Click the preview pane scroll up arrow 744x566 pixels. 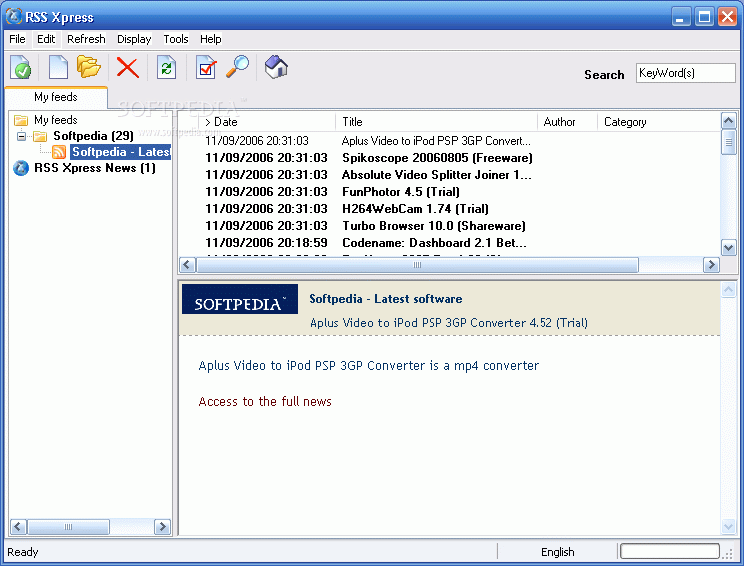coord(729,289)
